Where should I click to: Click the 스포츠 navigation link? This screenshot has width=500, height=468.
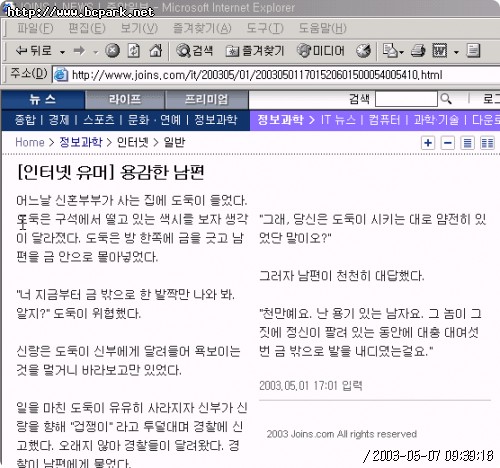tap(99, 120)
